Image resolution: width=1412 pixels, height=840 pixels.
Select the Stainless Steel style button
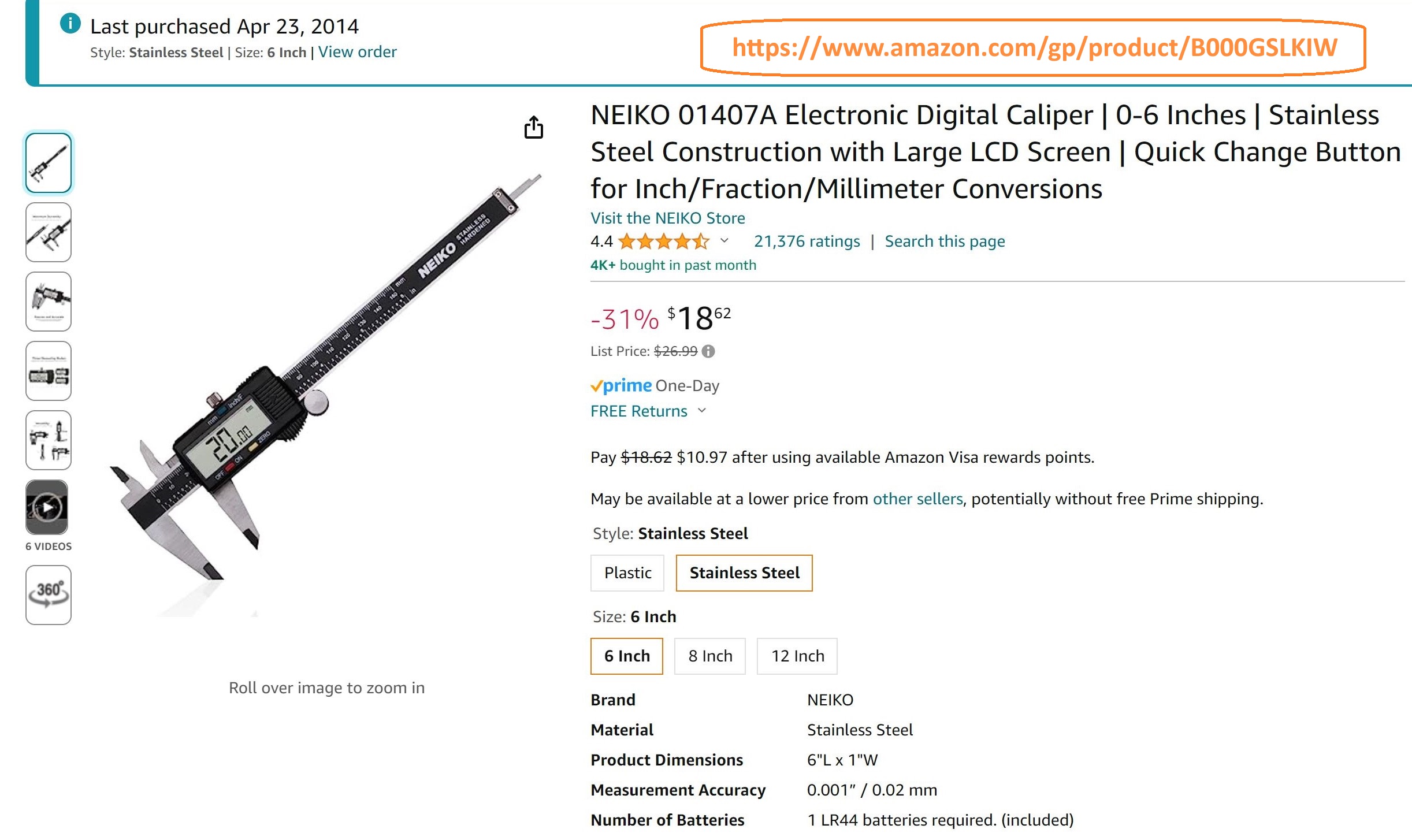[x=744, y=573]
